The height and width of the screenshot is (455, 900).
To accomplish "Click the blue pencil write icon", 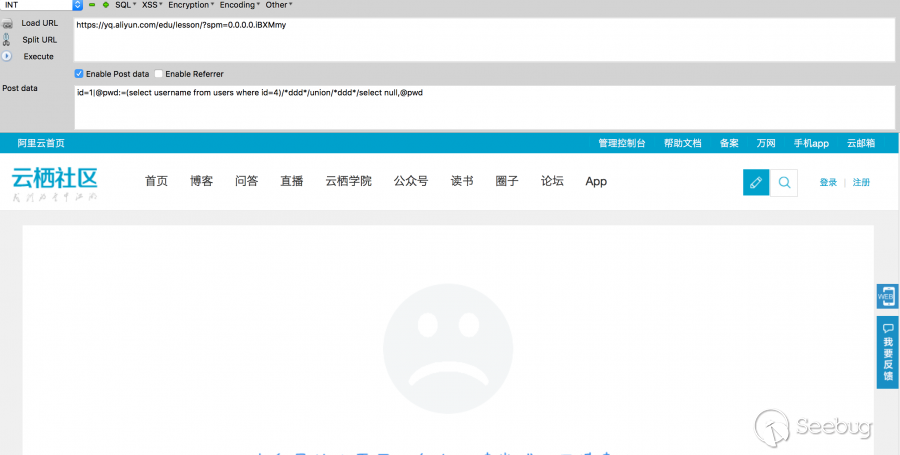I will point(756,182).
